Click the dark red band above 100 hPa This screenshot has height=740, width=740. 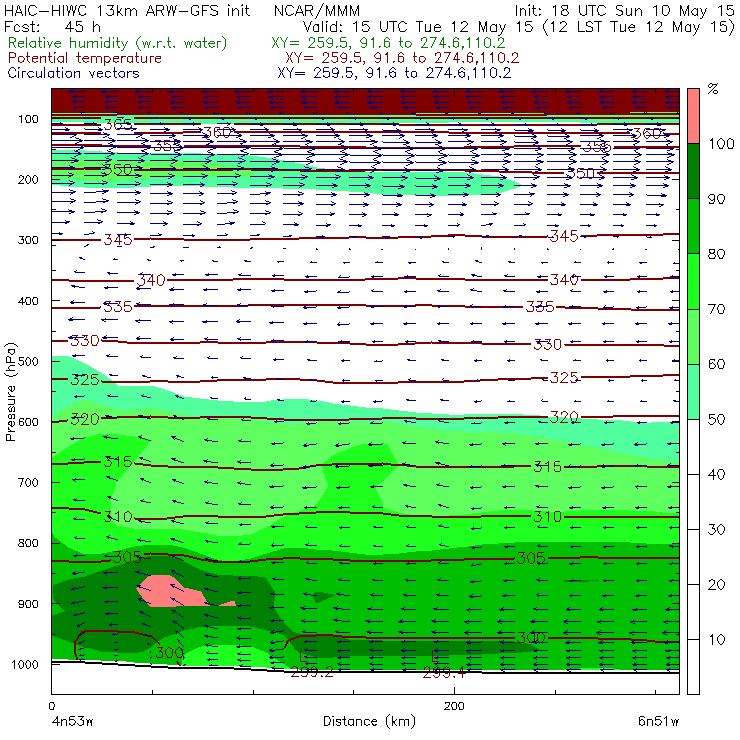tap(365, 101)
